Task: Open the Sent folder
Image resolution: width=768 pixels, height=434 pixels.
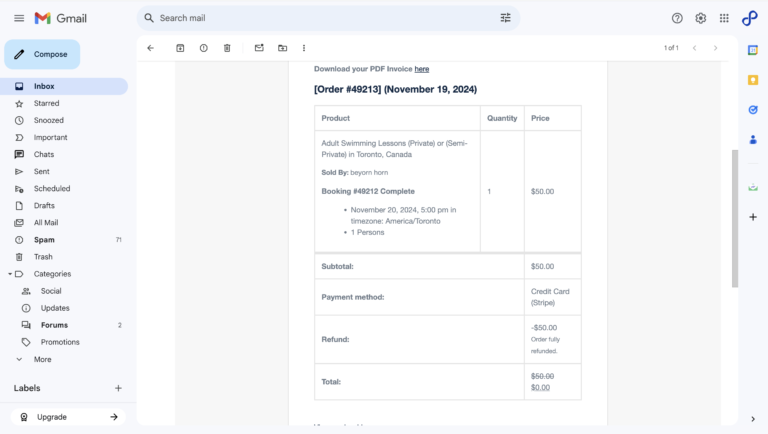Action: pos(64,171)
